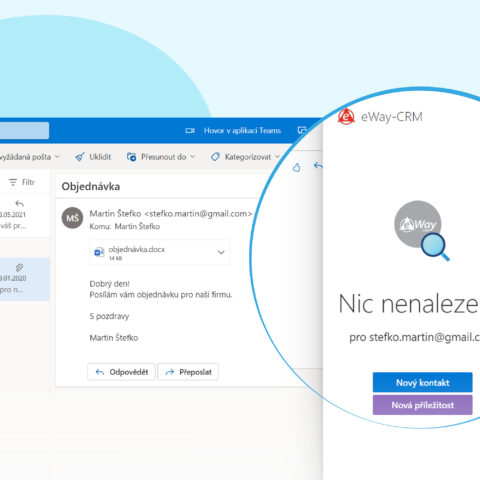
Task: Click the search box in blue header
Action: pyautogui.click(x=24, y=130)
